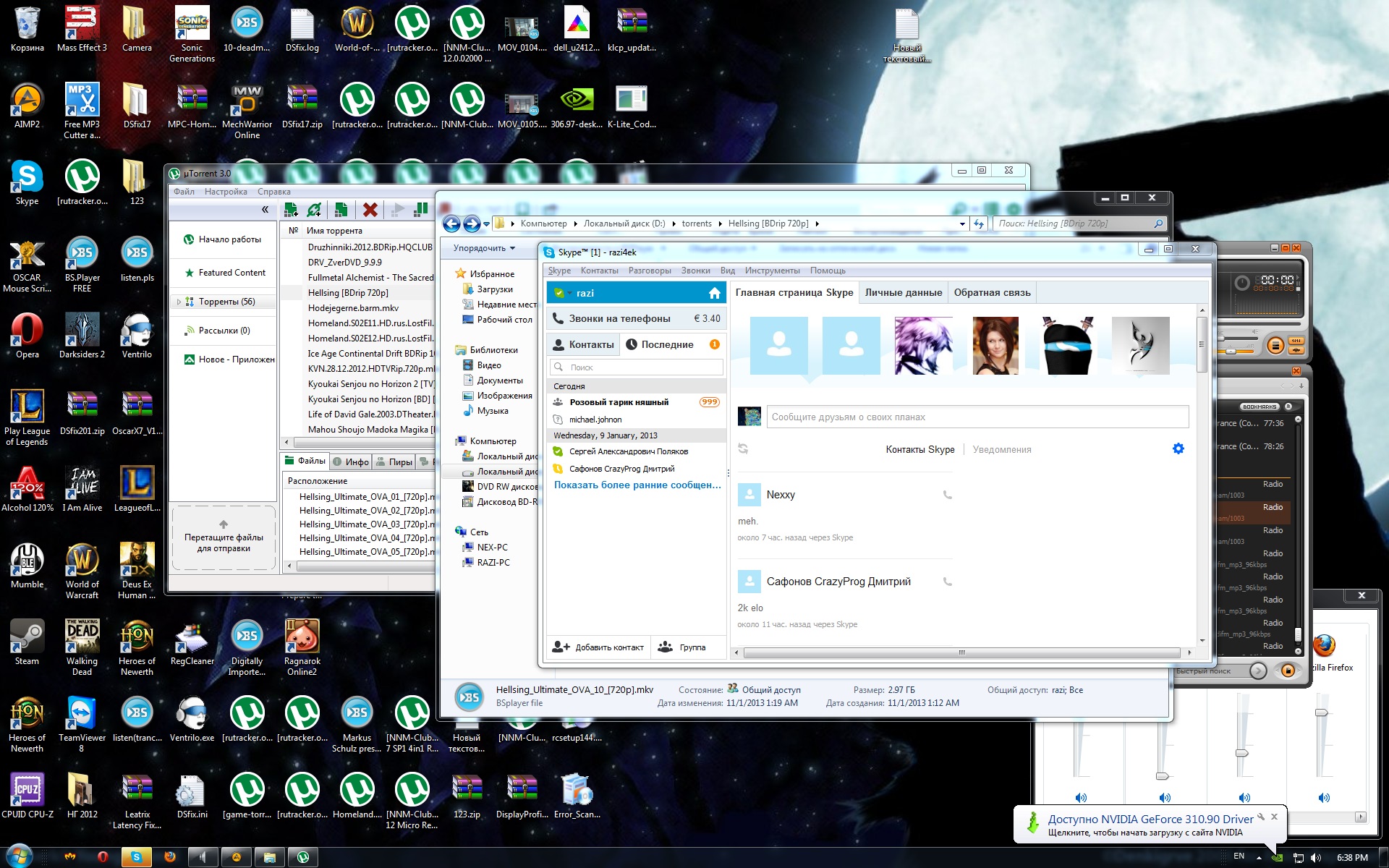Collapse µTorrent sidebar with double chevron
Image resolution: width=1389 pixels, height=868 pixels.
[x=265, y=210]
